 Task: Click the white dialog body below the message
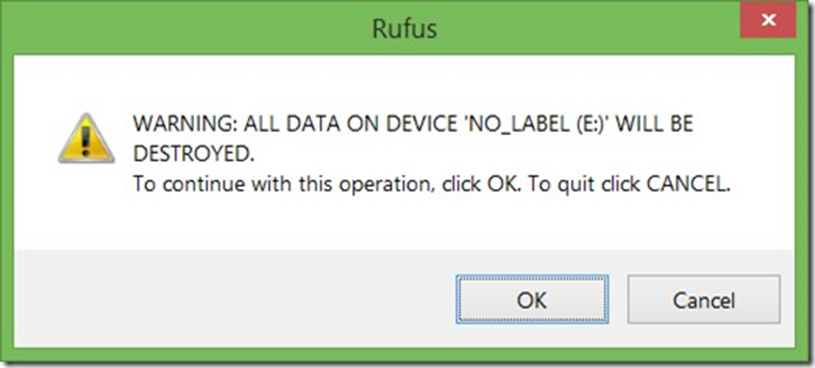[x=404, y=224]
